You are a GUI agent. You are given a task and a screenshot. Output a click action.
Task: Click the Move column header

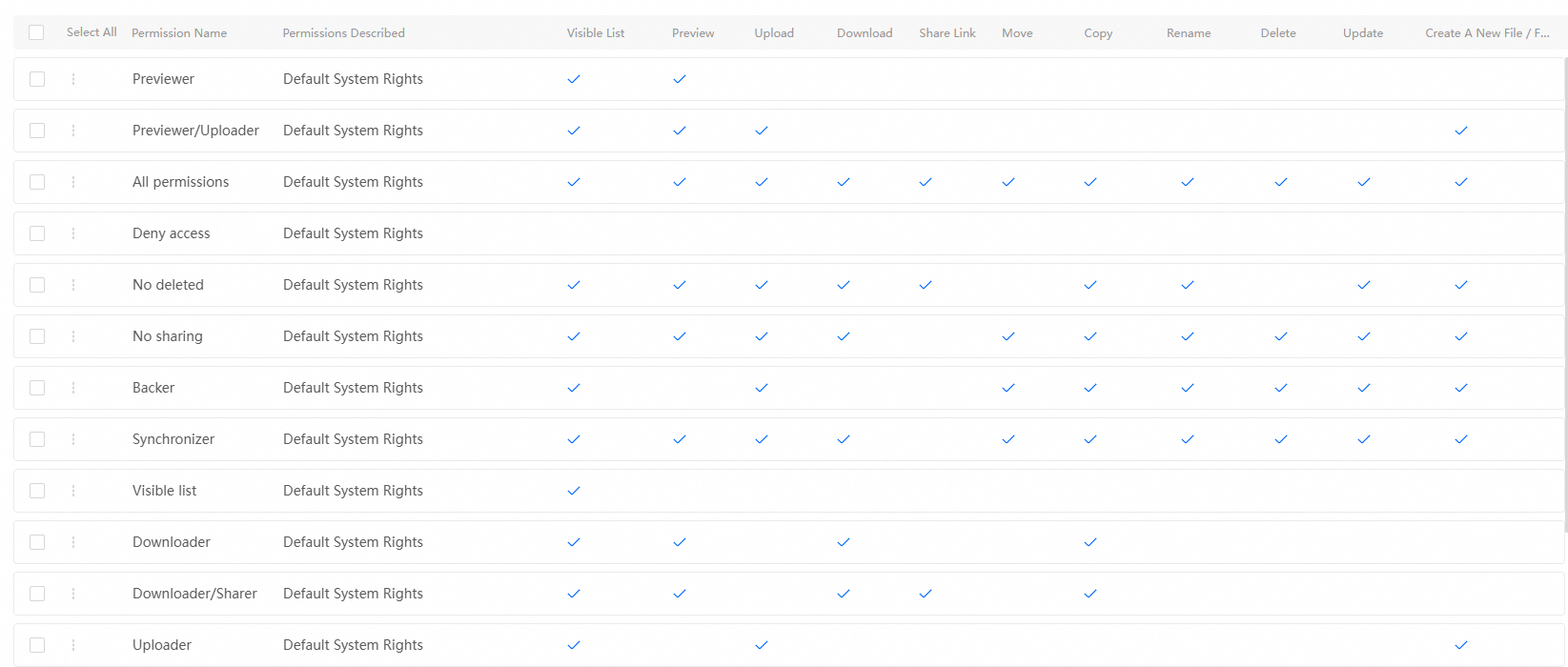(1017, 33)
